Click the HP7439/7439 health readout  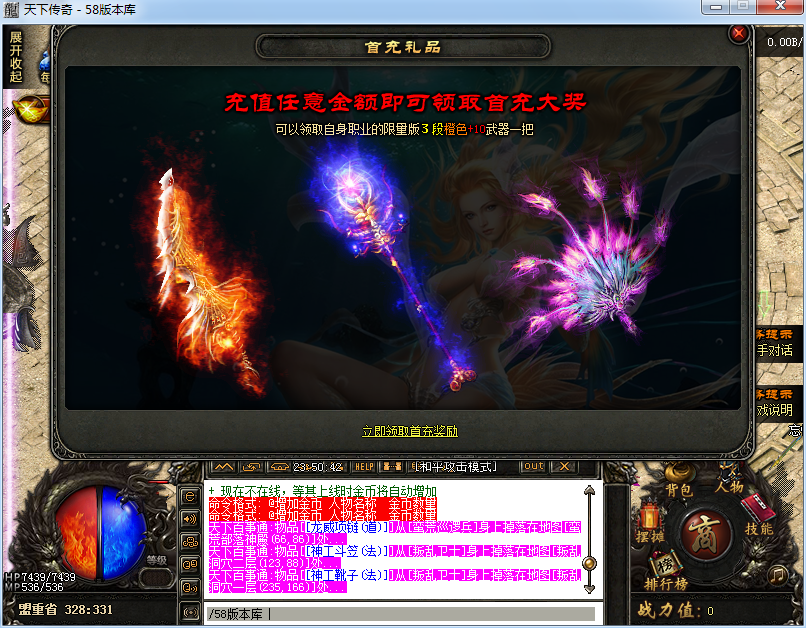(40, 577)
